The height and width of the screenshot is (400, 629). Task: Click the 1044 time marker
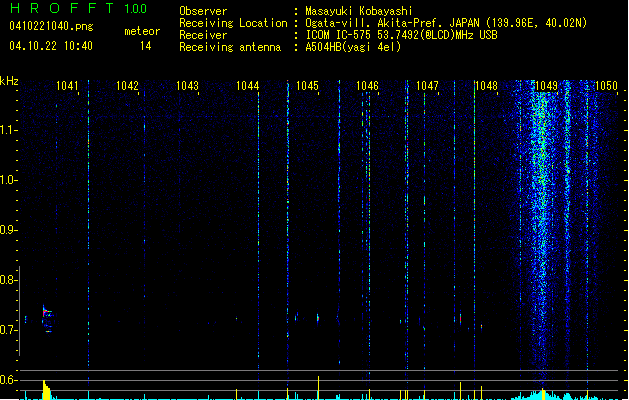pos(248,85)
